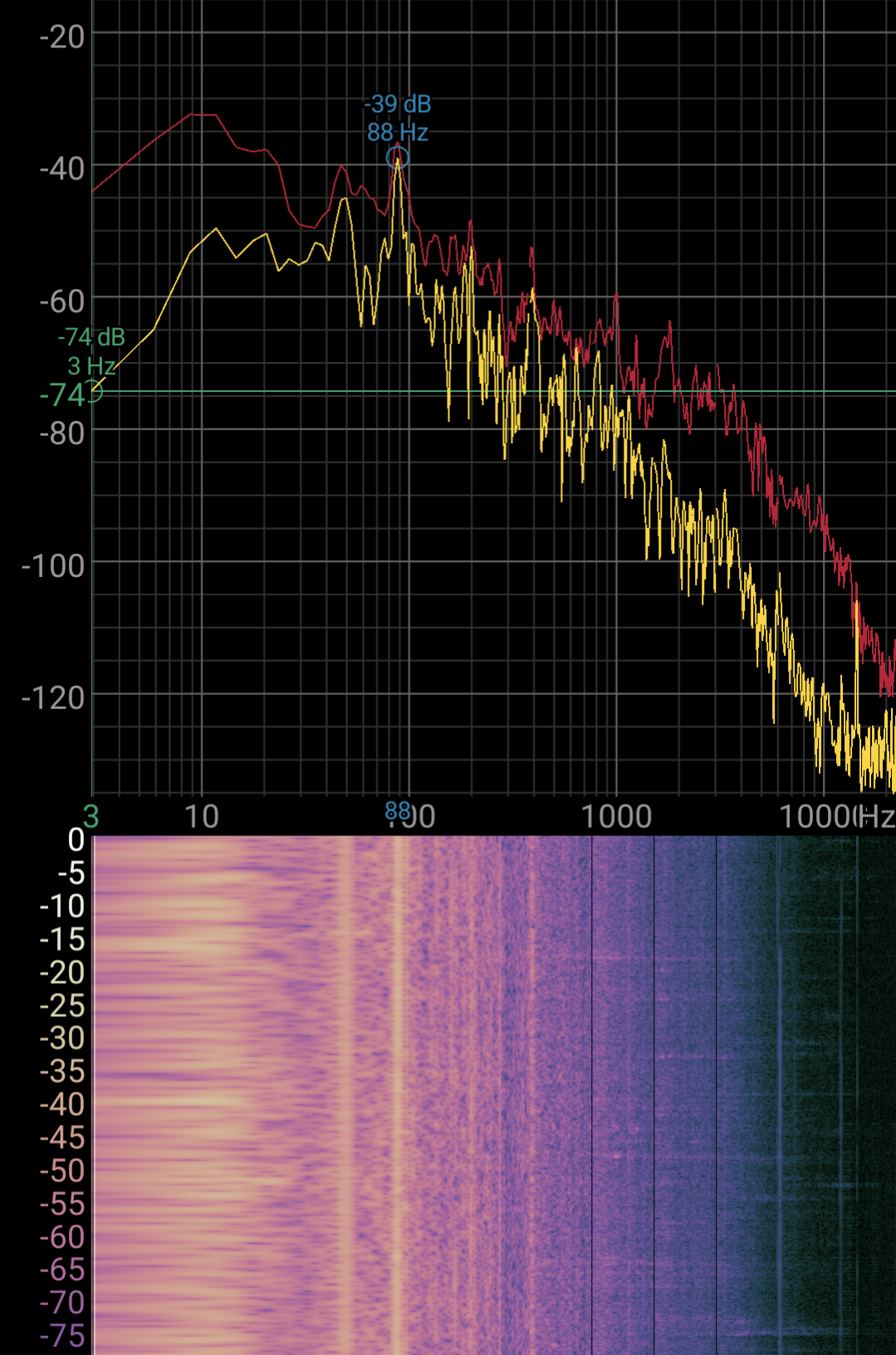
Task: Tap the blue -39 dB peak label
Action: coord(398,105)
